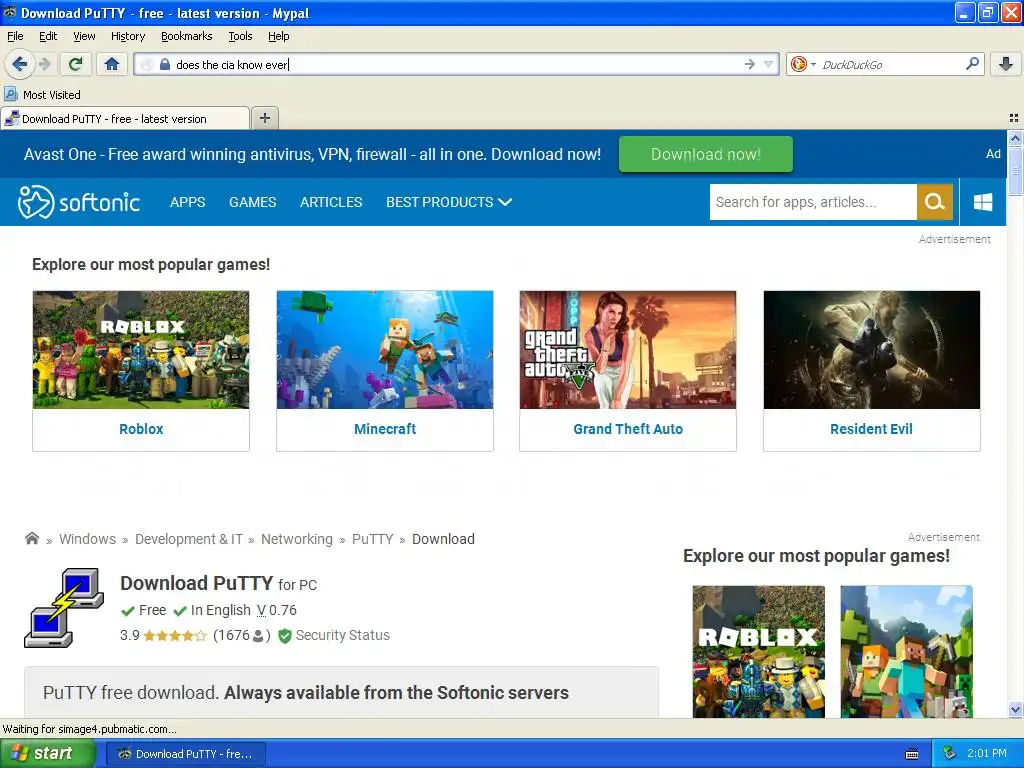Image resolution: width=1024 pixels, height=768 pixels.
Task: Open the History menu
Action: (128, 36)
